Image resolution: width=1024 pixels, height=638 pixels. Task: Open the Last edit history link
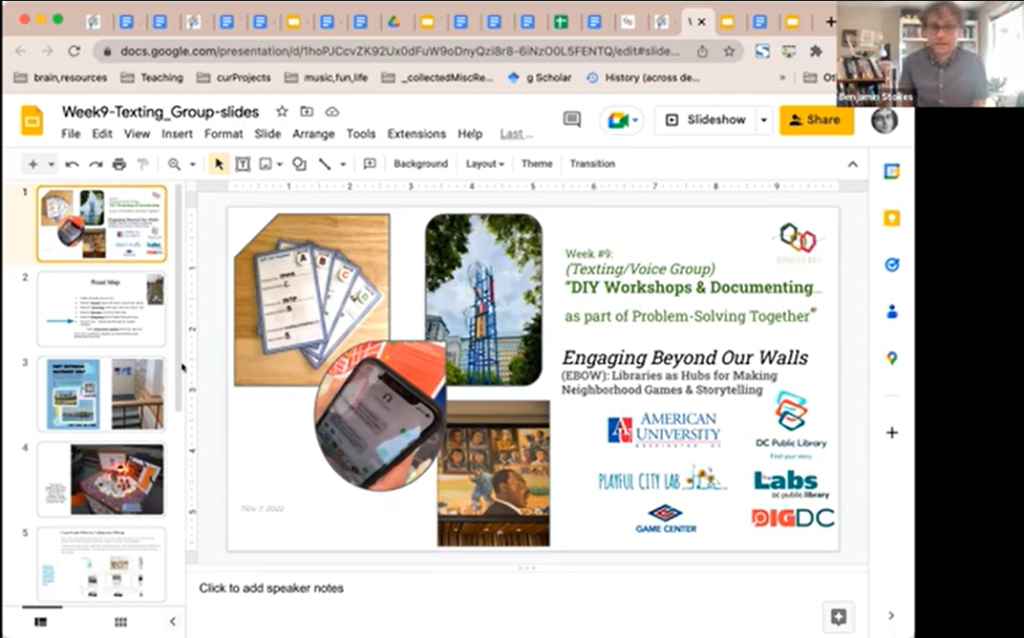click(x=517, y=134)
